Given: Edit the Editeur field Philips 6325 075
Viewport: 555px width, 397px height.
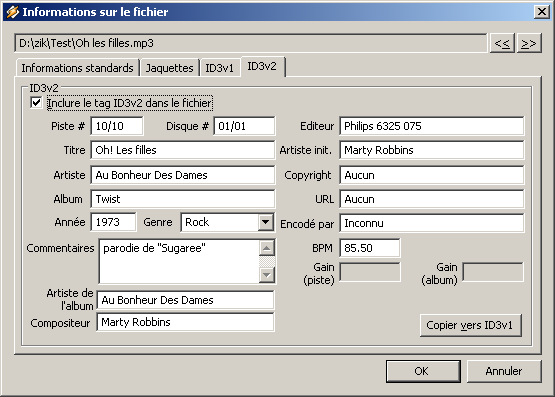Looking at the screenshot, I should [x=432, y=126].
